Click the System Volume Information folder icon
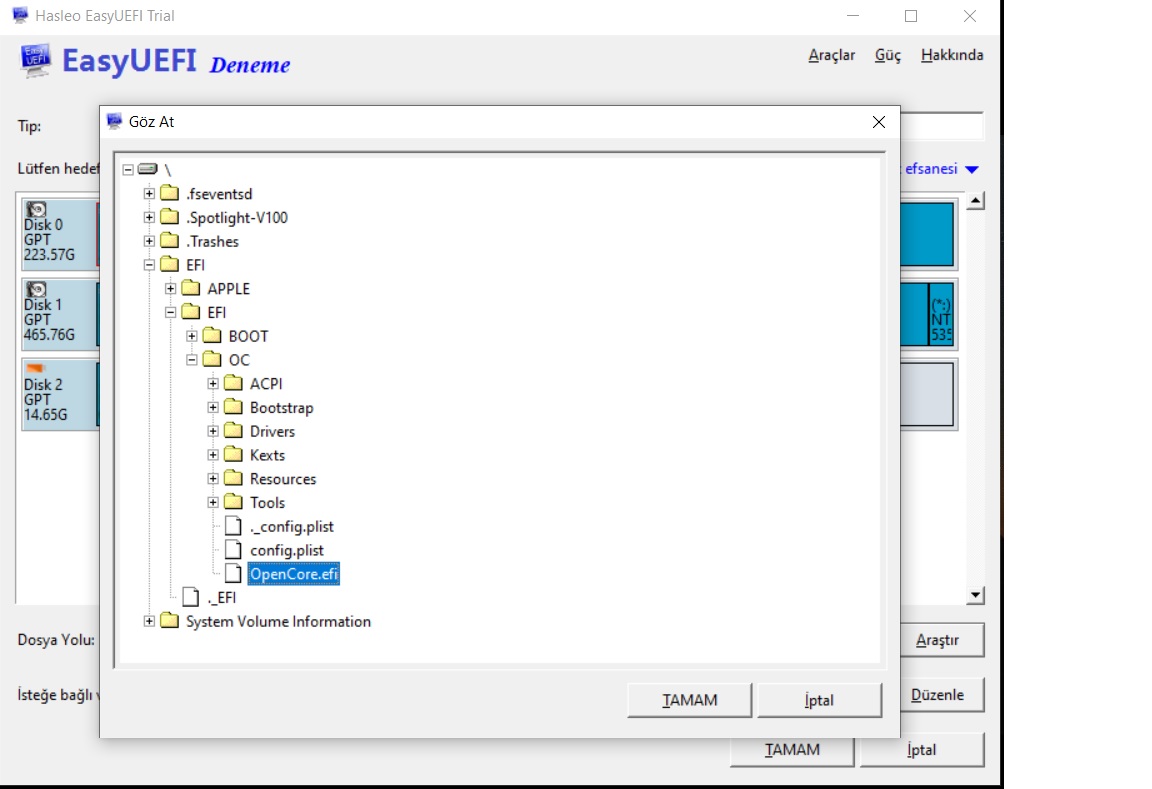Viewport: 1152px width, 789px height. (169, 622)
